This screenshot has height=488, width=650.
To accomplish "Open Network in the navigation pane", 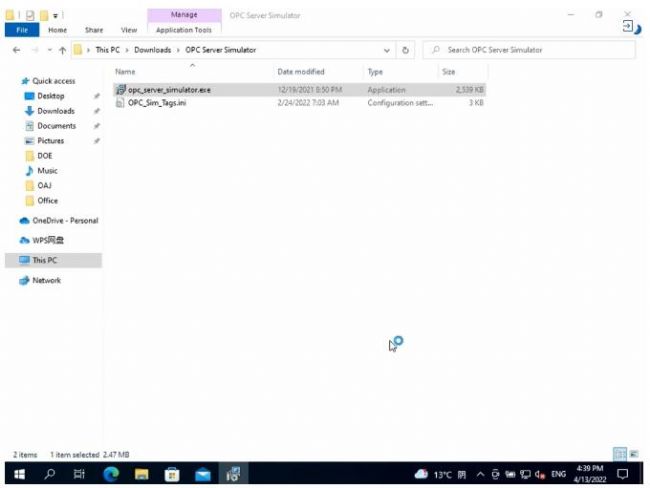I will (46, 280).
